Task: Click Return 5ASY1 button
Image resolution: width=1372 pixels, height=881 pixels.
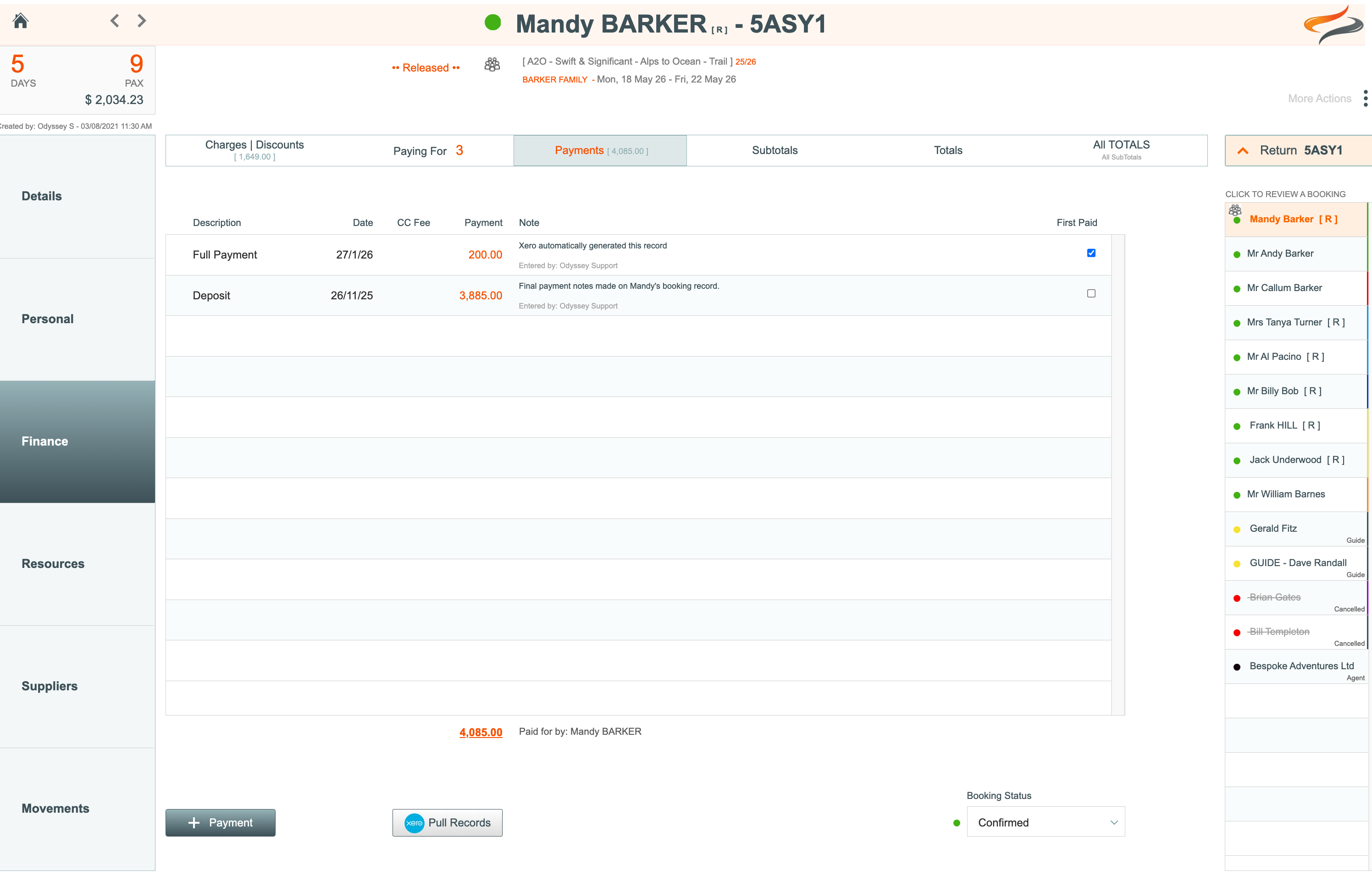Action: point(1298,150)
